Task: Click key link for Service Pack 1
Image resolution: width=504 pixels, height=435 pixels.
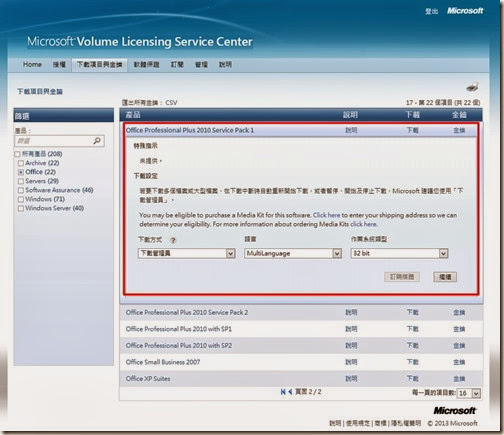Action: point(459,130)
